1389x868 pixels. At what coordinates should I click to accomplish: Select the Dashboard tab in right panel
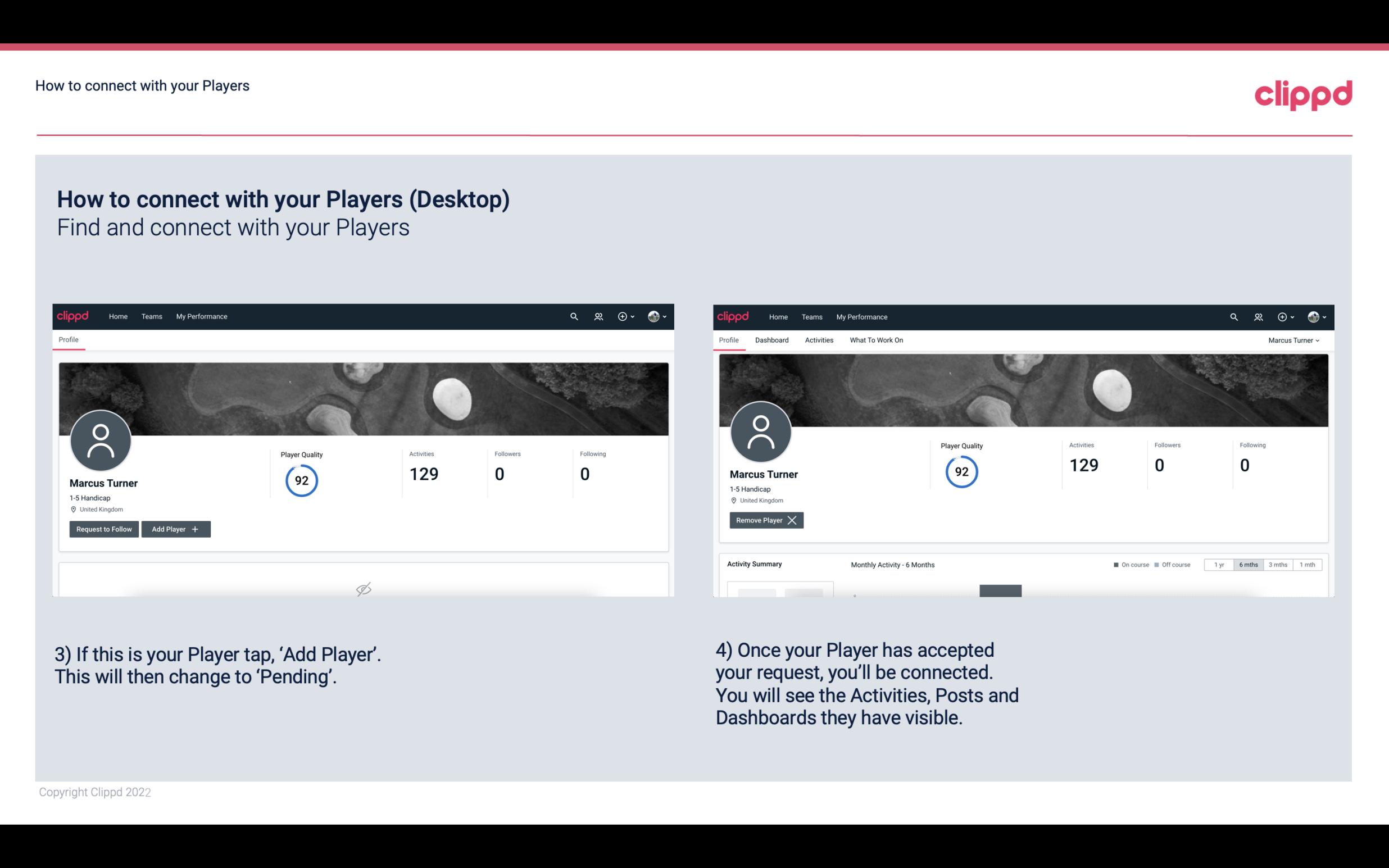click(771, 340)
